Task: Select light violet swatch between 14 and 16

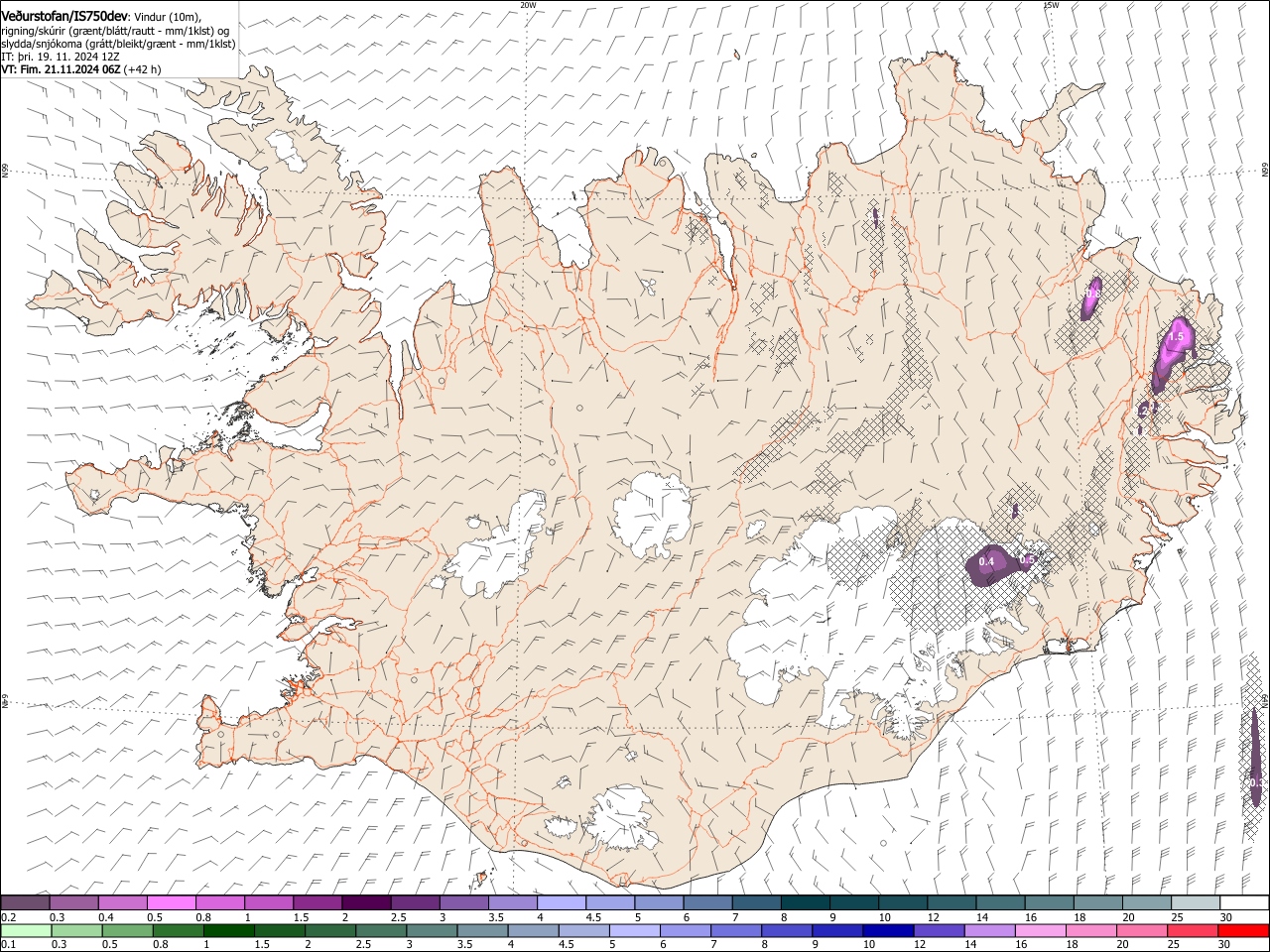Action: (989, 931)
